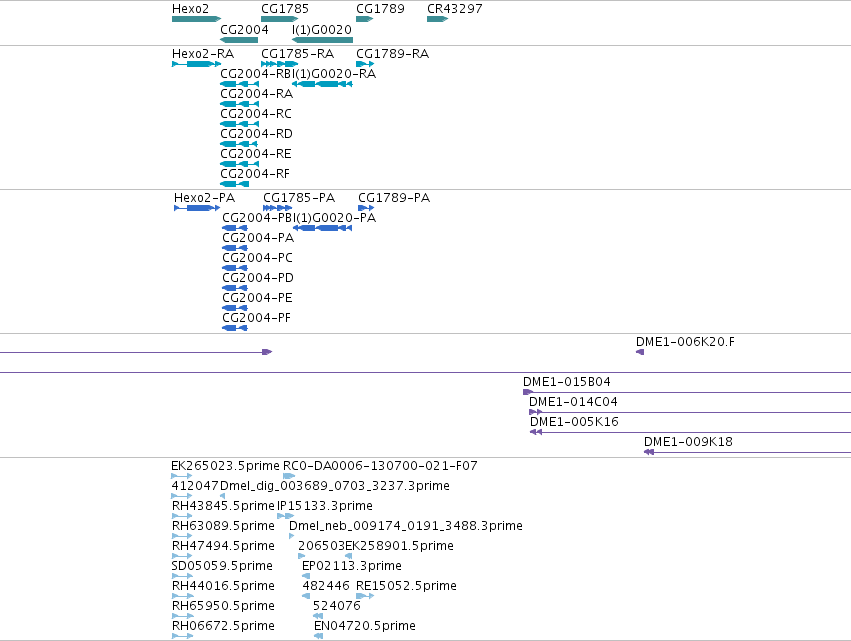Open the Hexo2-PA protein feature
Screen dimensions: 851x641
click(197, 208)
